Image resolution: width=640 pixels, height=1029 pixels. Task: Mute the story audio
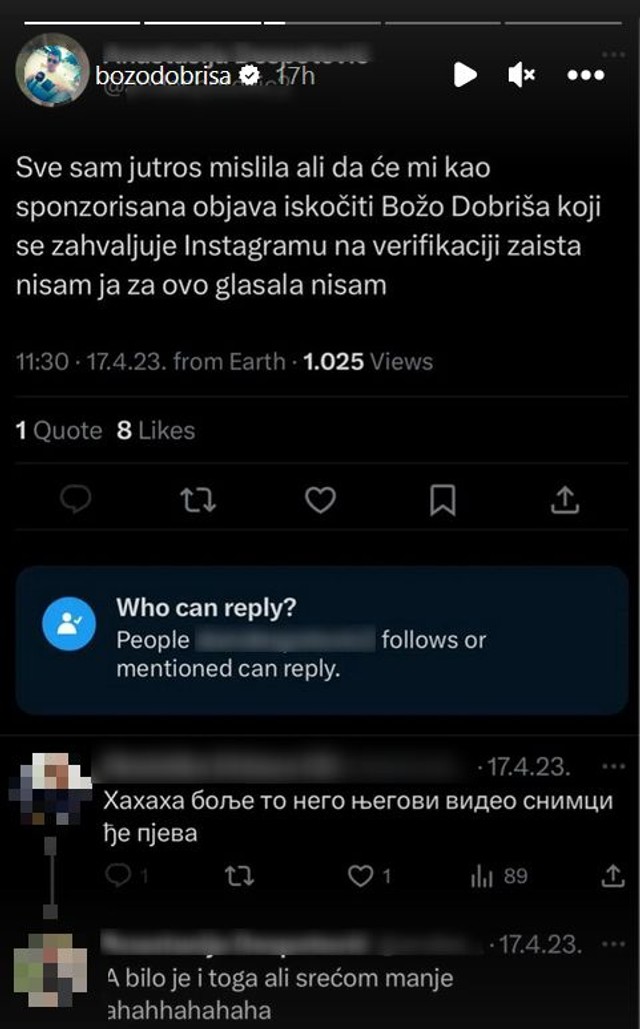pos(519,75)
